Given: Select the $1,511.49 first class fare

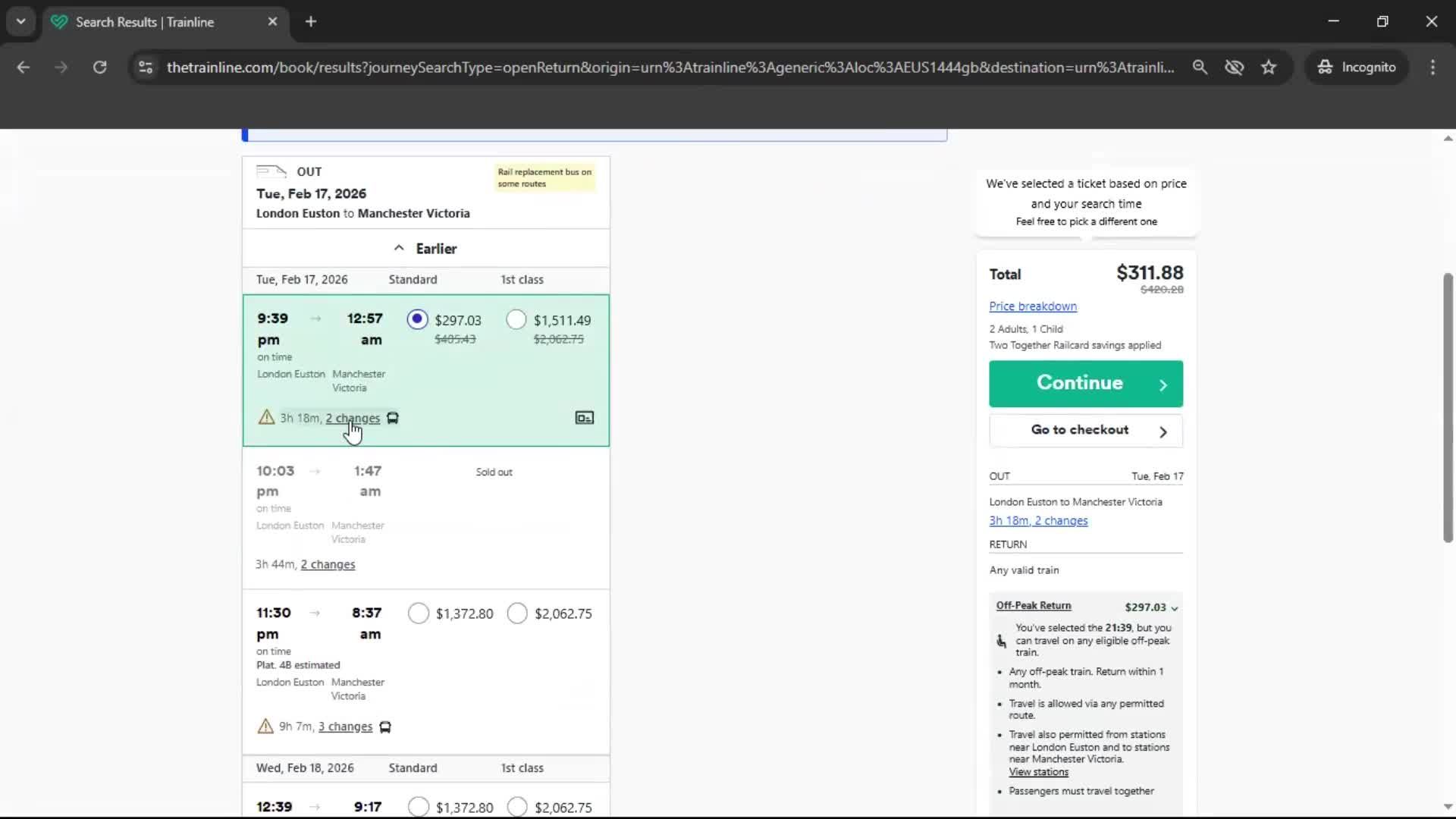Looking at the screenshot, I should (x=516, y=319).
